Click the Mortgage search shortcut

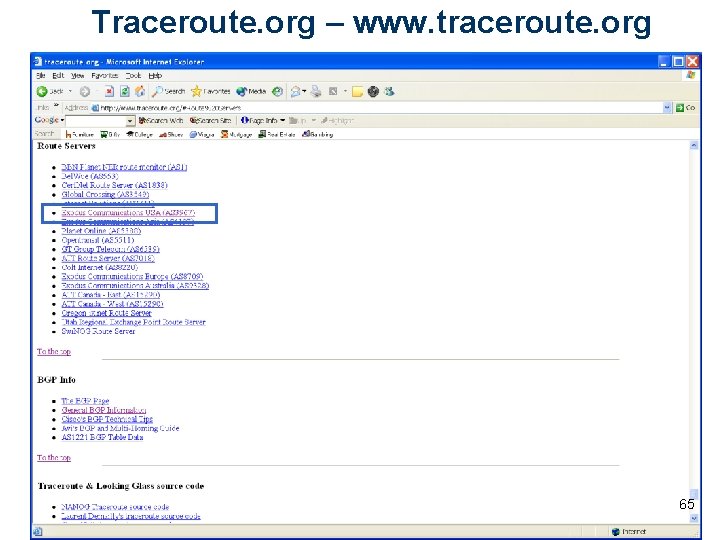(236, 134)
